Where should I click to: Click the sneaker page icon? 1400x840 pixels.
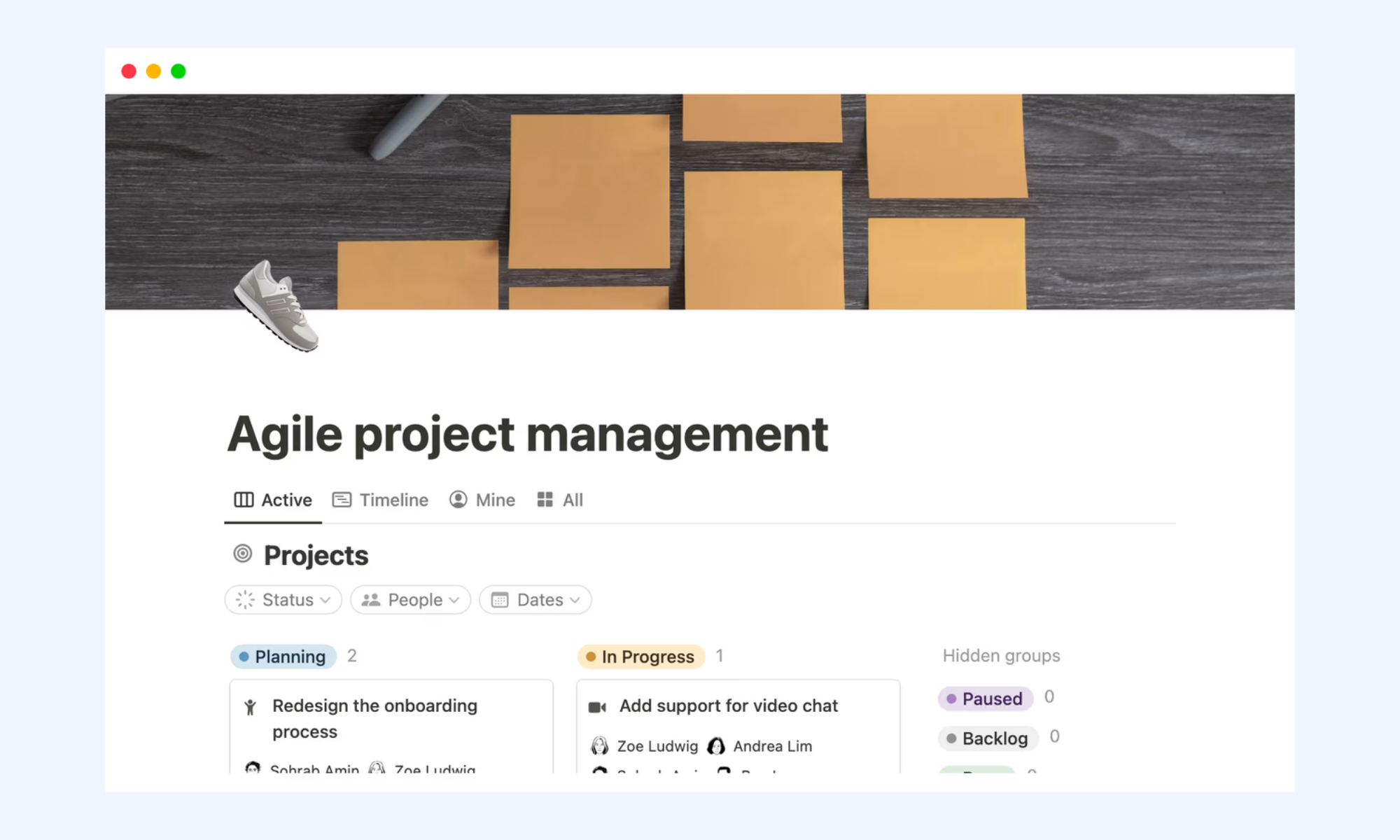[x=276, y=305]
